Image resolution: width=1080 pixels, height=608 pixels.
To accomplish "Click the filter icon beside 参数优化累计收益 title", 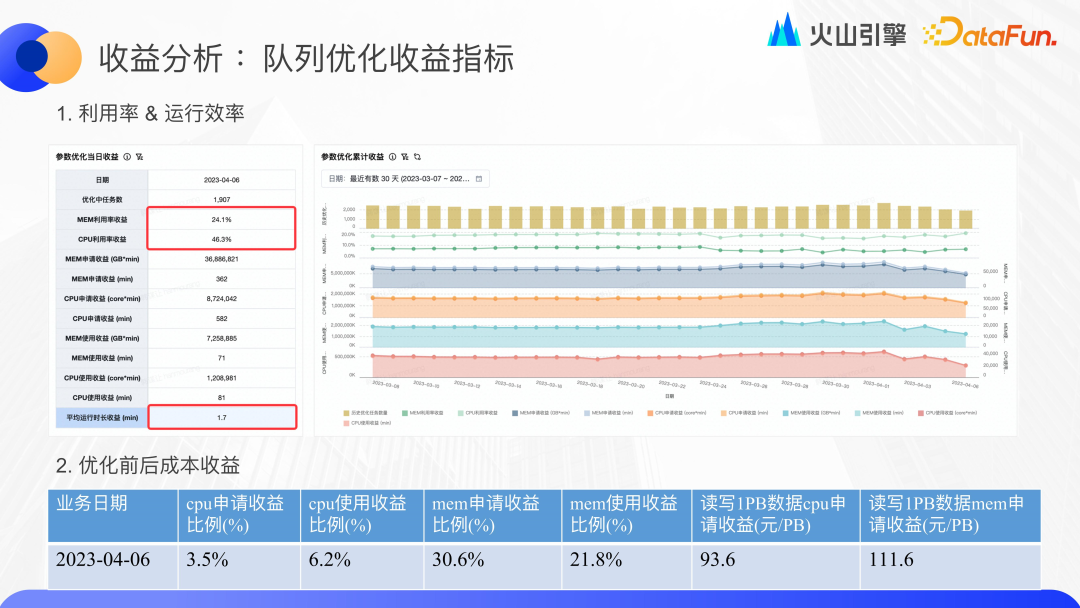I will coord(405,155).
